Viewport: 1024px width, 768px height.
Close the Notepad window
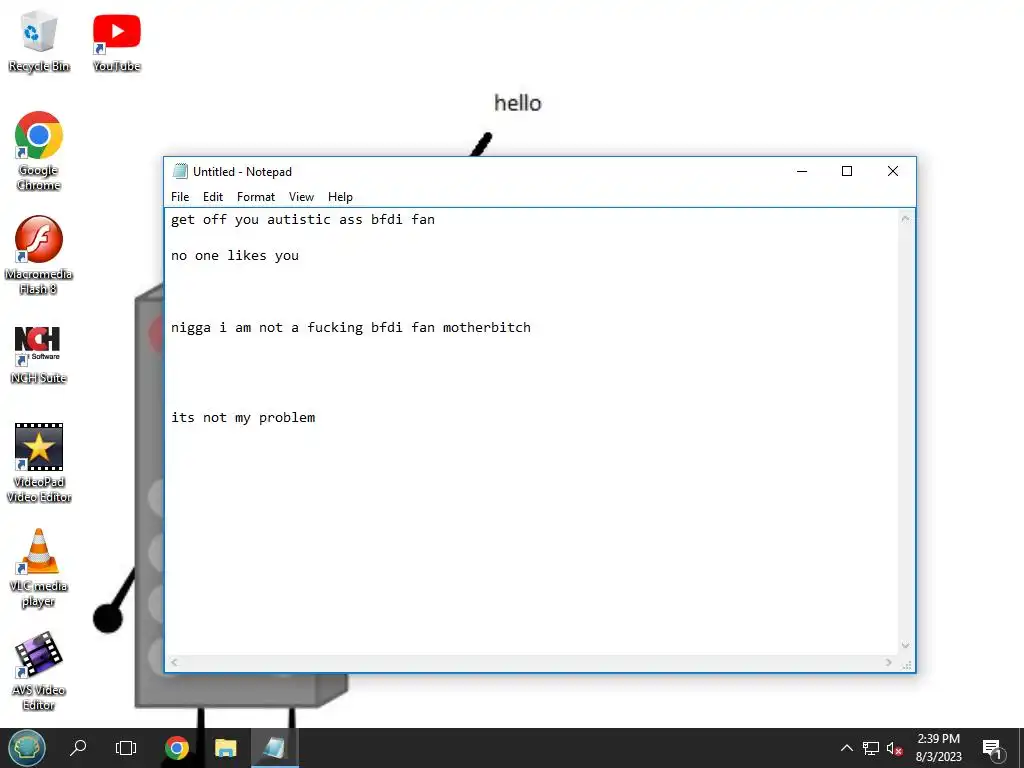pos(893,171)
